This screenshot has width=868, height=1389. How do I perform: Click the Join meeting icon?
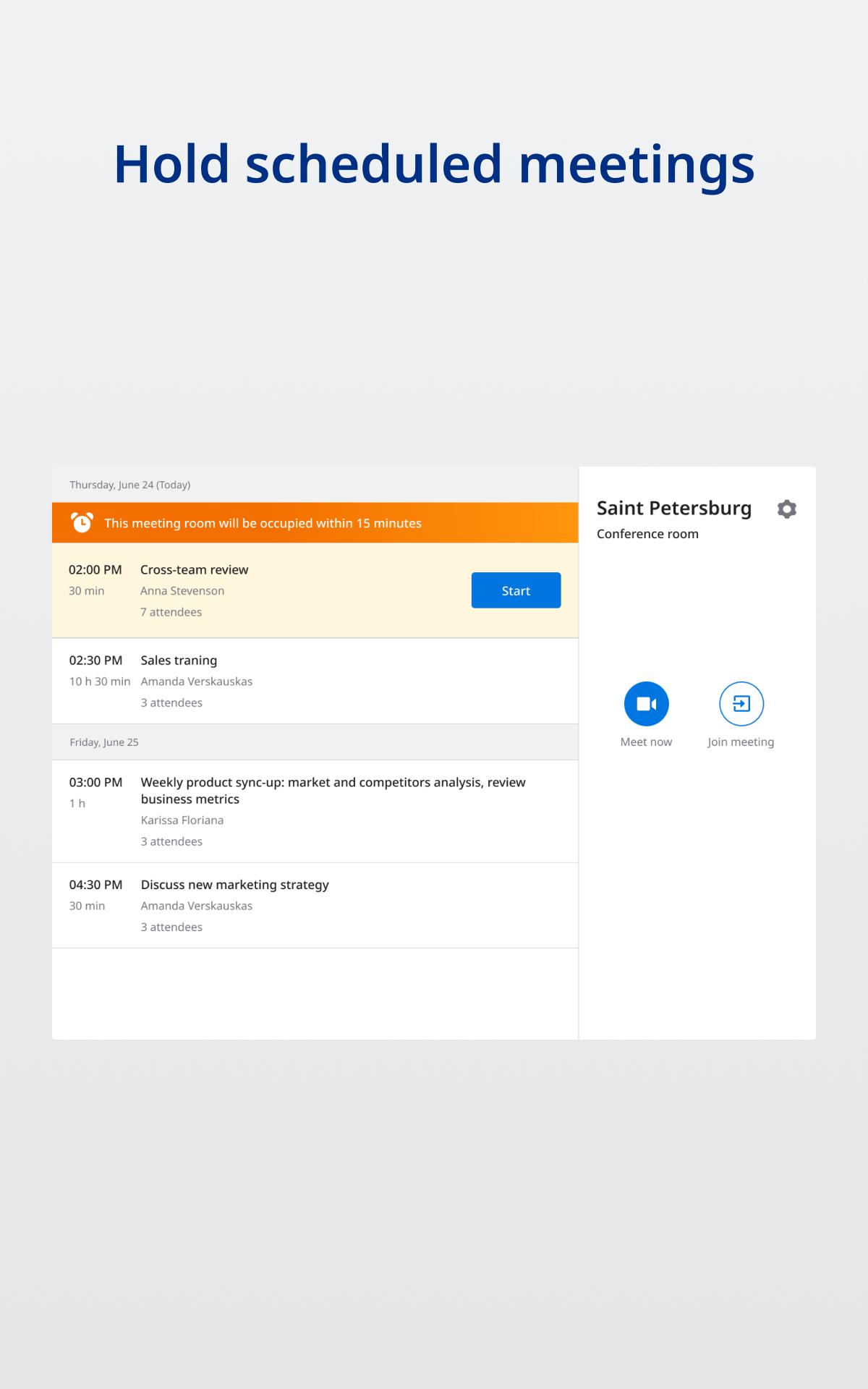tap(741, 704)
